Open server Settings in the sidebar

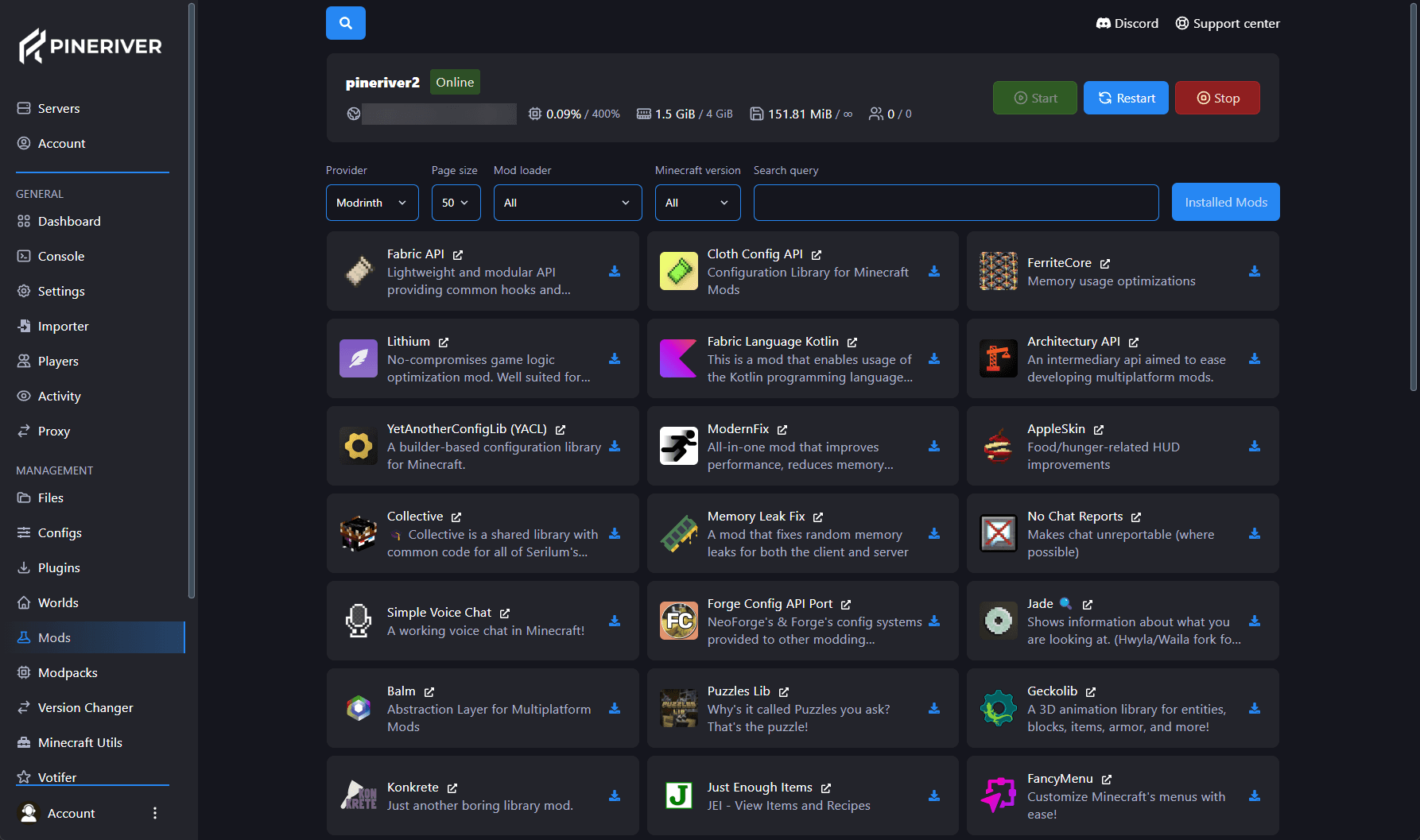[61, 291]
